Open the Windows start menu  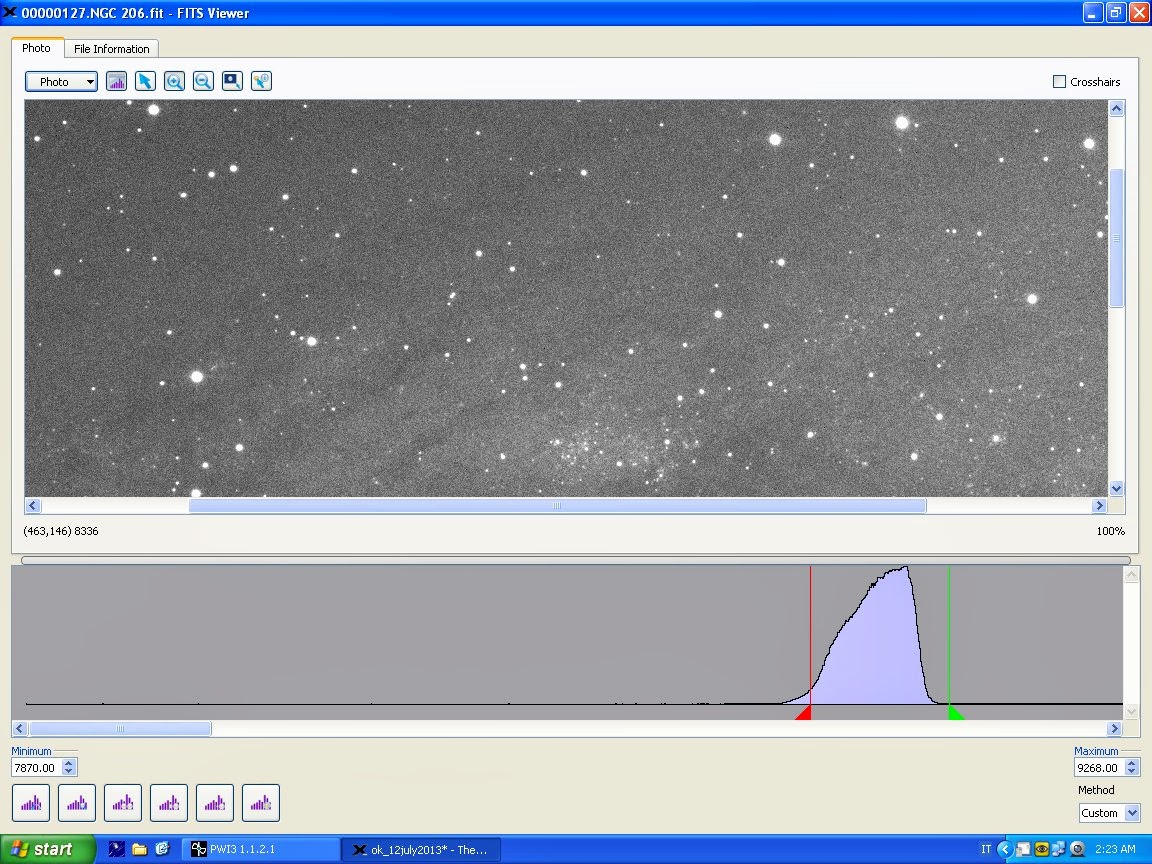click(47, 849)
